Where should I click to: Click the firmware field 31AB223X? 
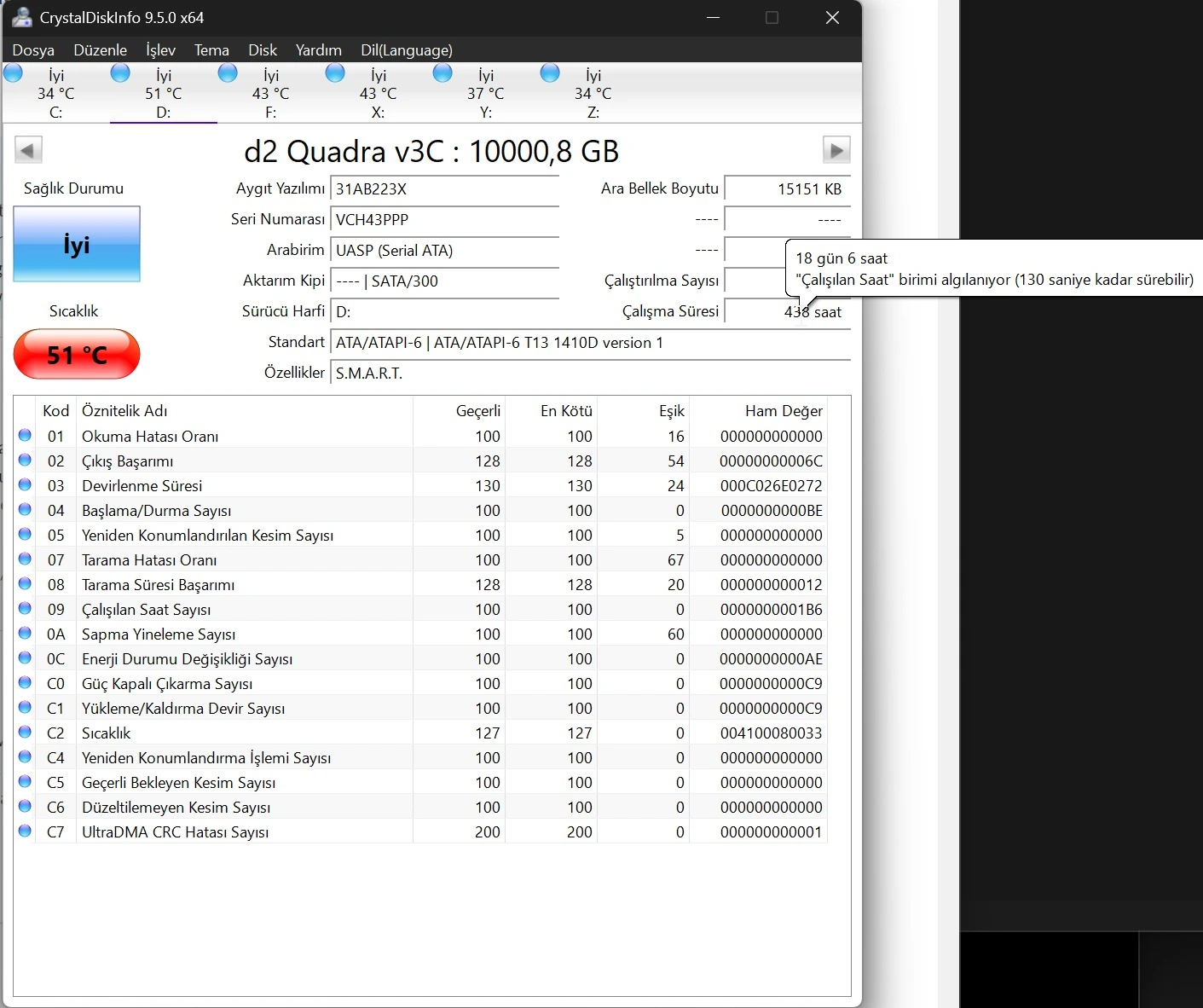[x=445, y=189]
